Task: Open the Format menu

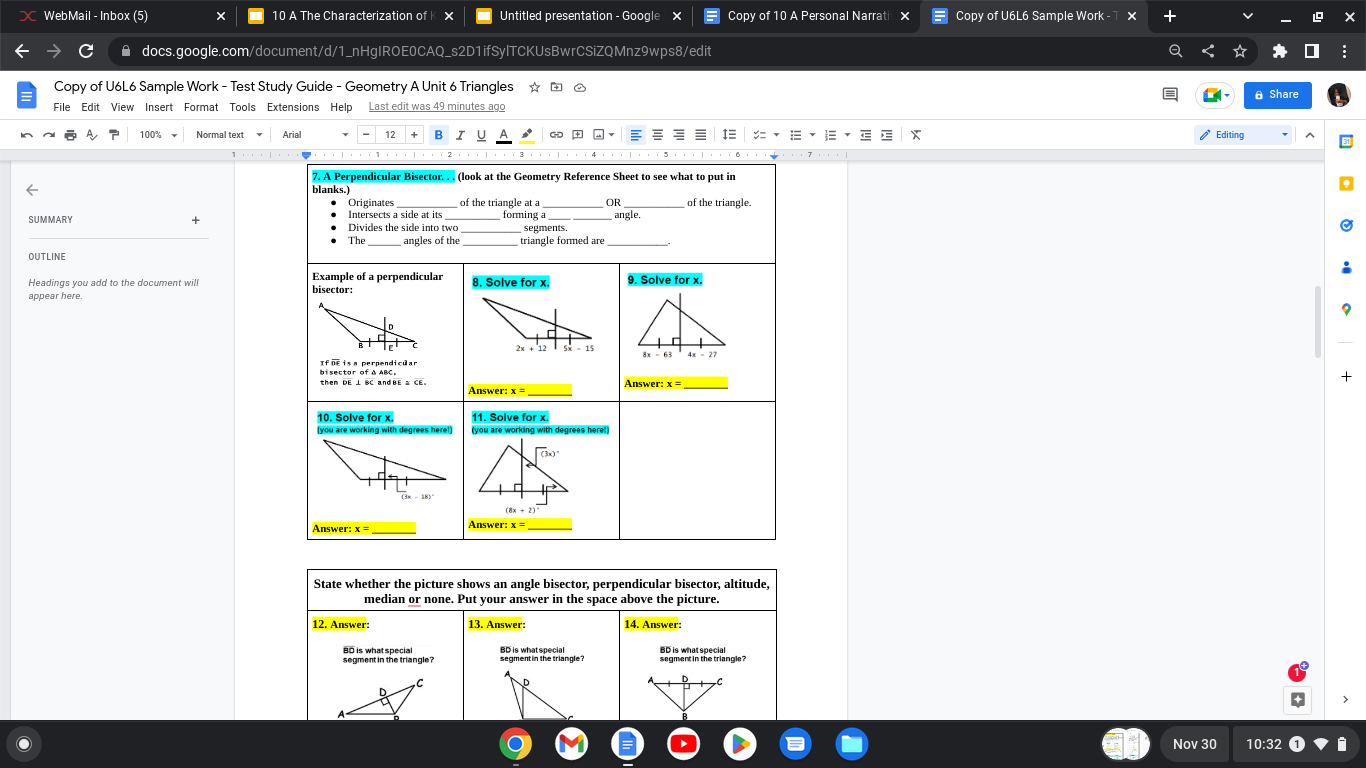Action: point(201,107)
